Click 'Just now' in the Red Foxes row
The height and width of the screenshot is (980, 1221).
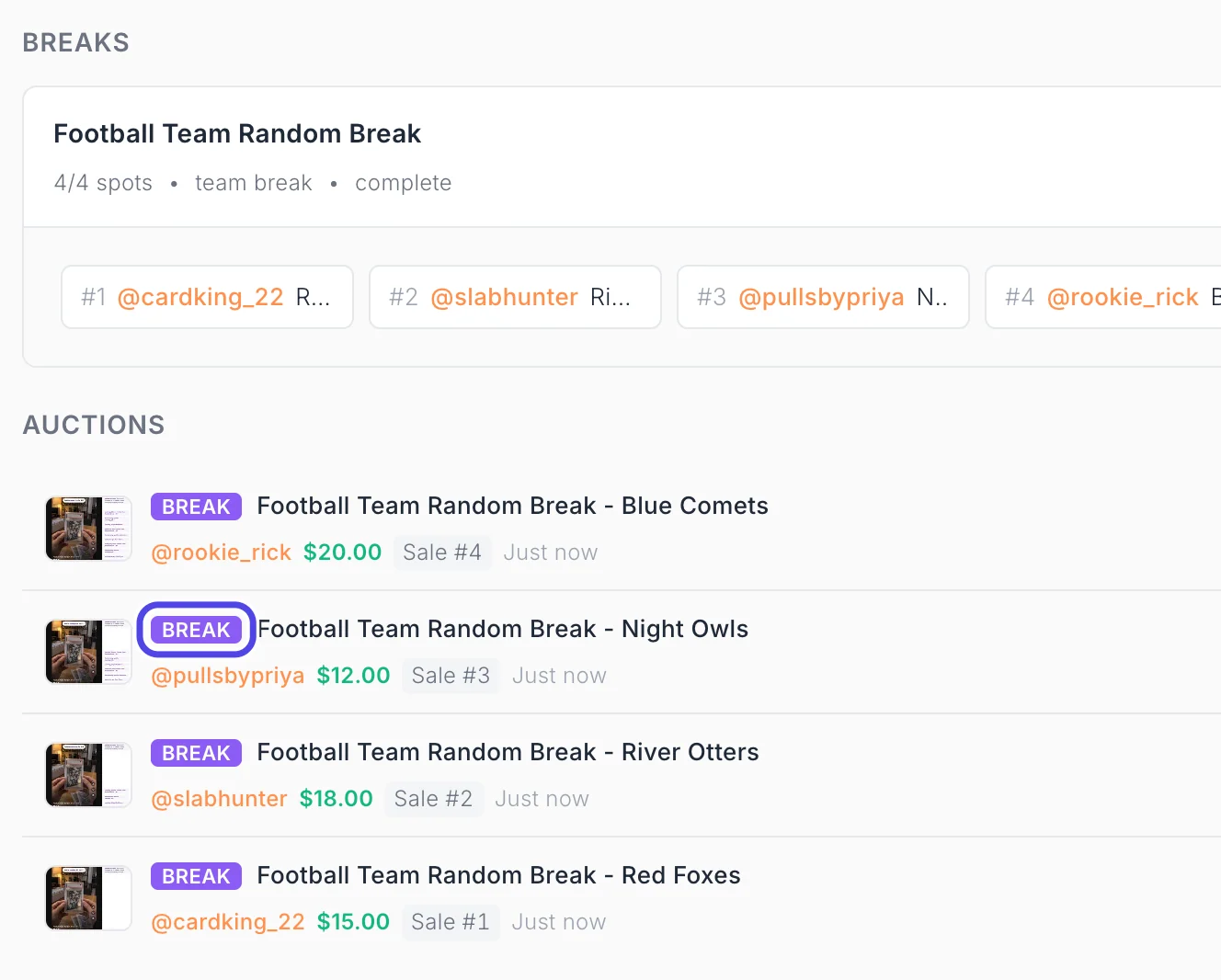pyautogui.click(x=559, y=922)
